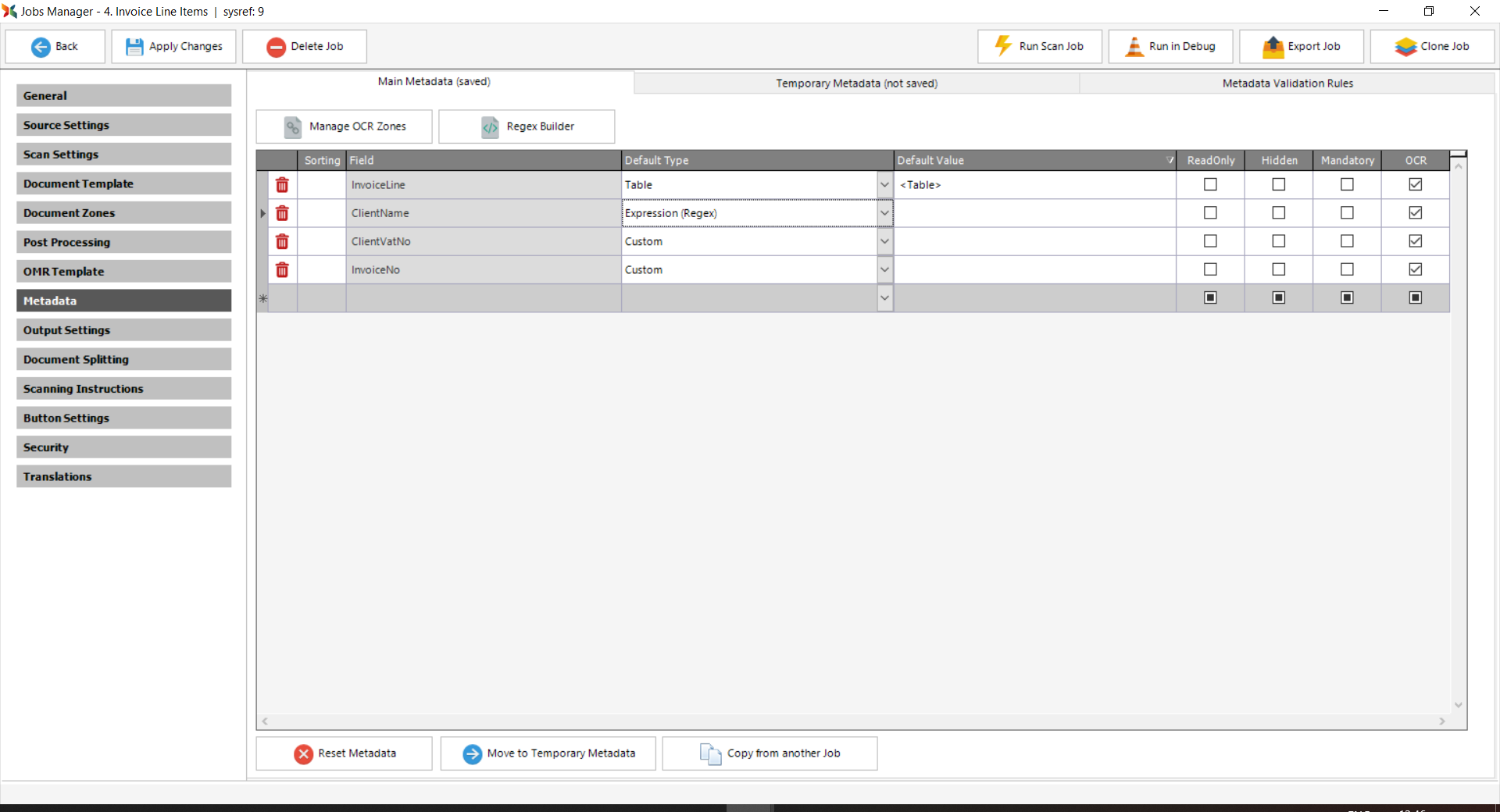Screen dimensions: 1500x812
Task: Open Manage OCR Zones
Action: click(344, 126)
